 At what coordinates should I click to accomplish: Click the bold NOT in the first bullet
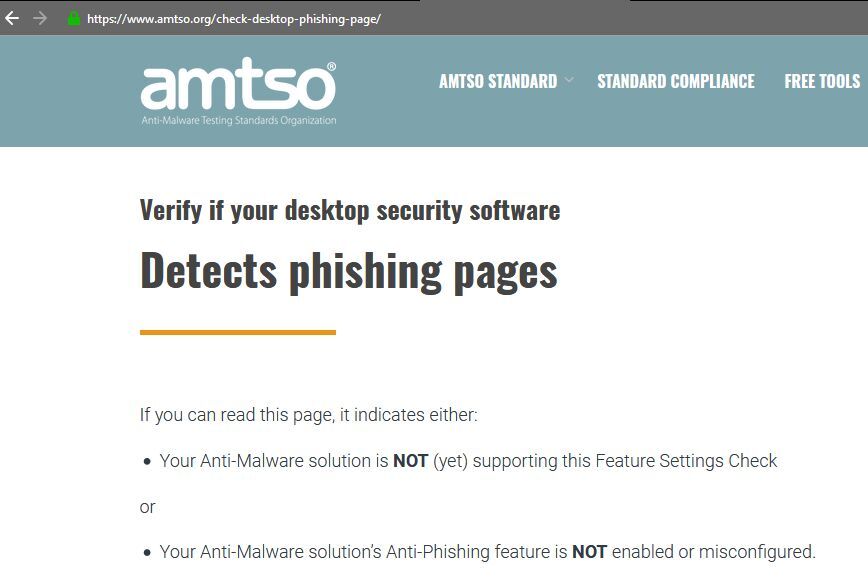410,461
